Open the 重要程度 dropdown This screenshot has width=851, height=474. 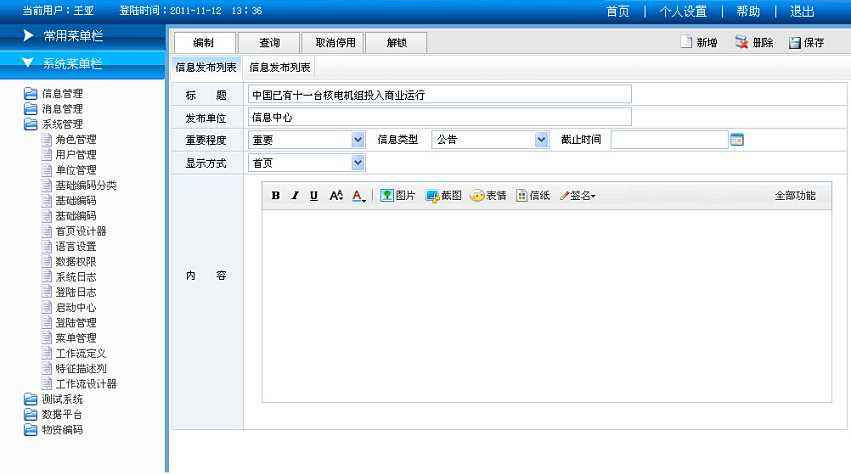[358, 140]
